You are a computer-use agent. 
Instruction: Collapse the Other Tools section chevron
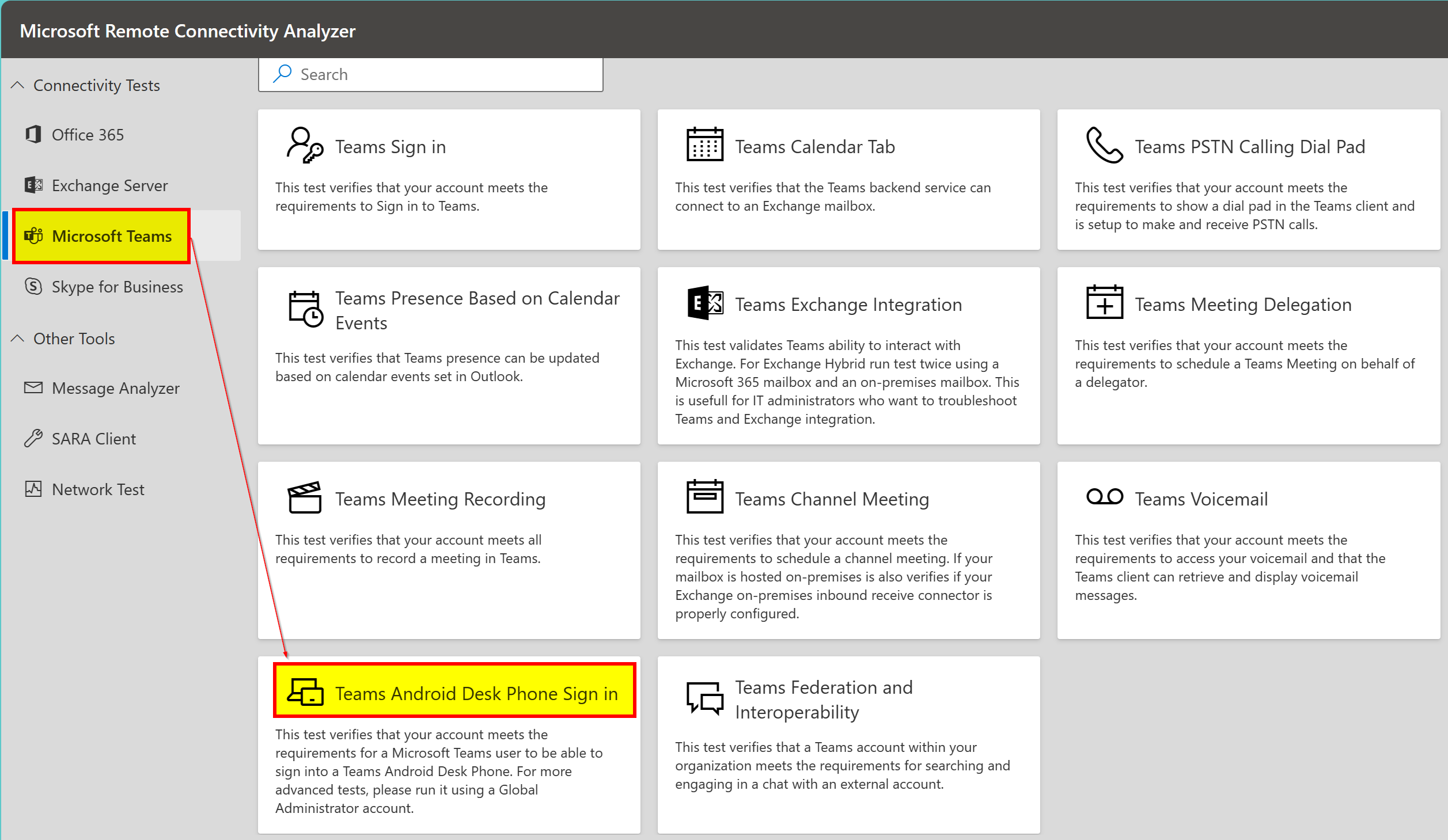click(17, 339)
